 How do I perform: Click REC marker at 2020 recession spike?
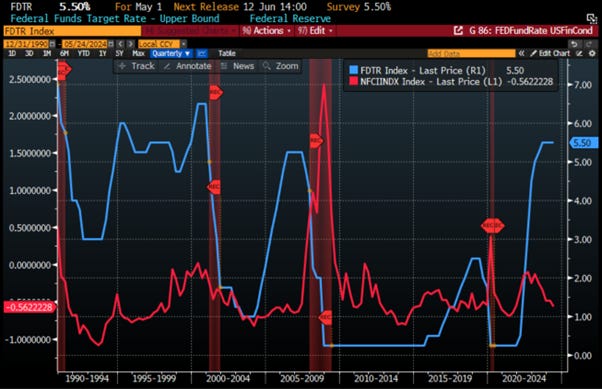[493, 226]
